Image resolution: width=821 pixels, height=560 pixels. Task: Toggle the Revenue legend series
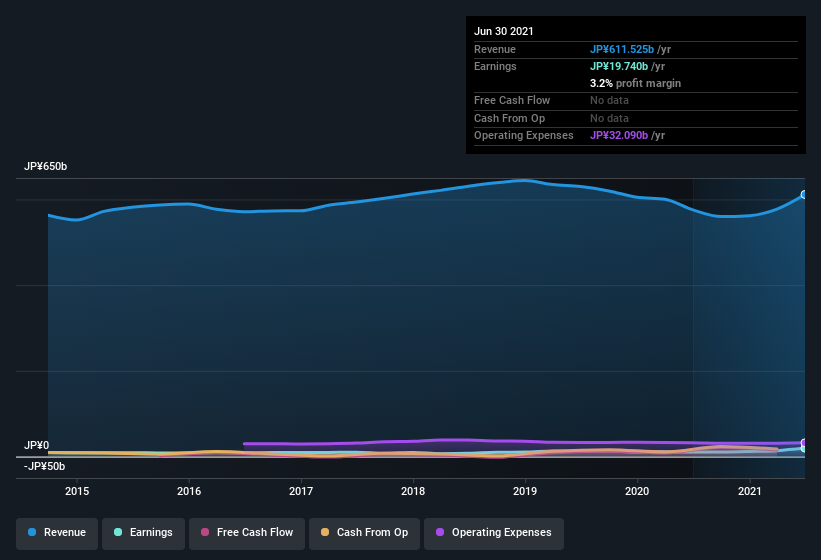tap(57, 533)
